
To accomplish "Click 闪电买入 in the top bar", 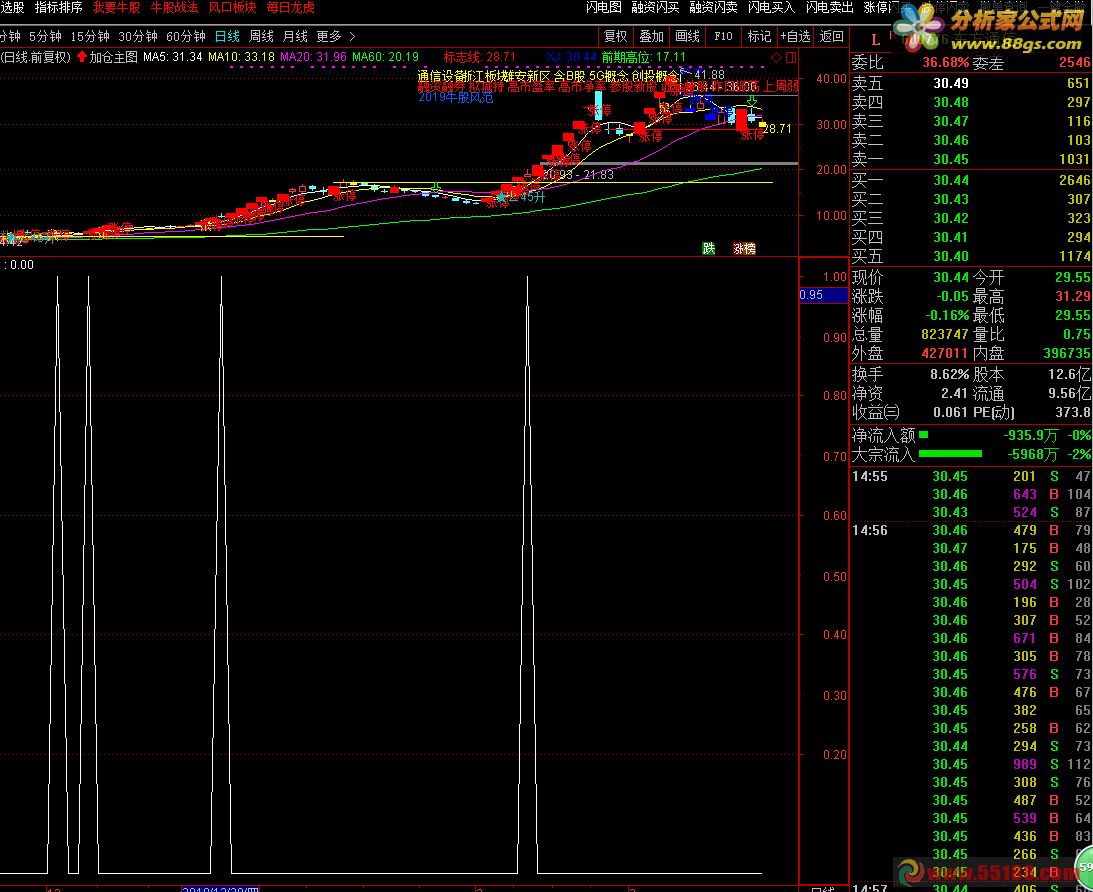I will (771, 7).
